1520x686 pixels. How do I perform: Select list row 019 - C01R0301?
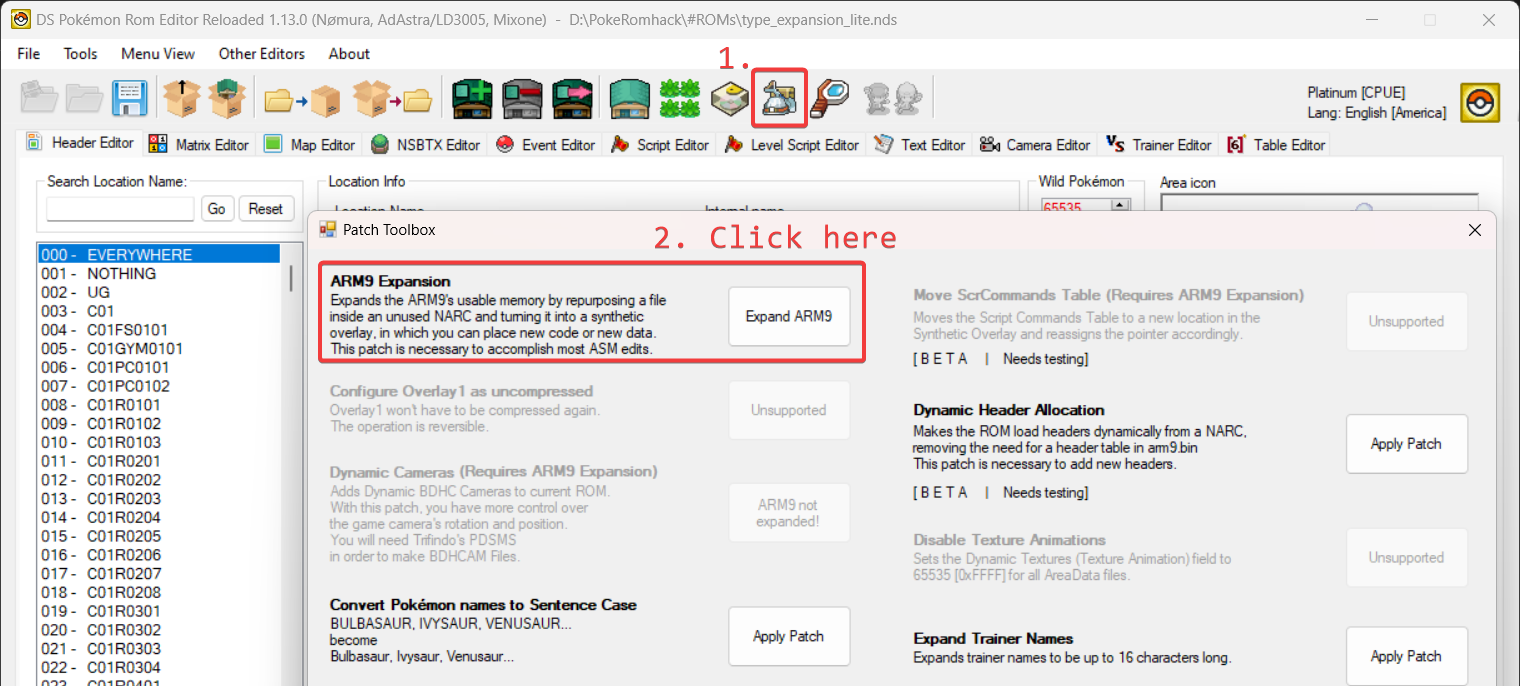click(159, 611)
